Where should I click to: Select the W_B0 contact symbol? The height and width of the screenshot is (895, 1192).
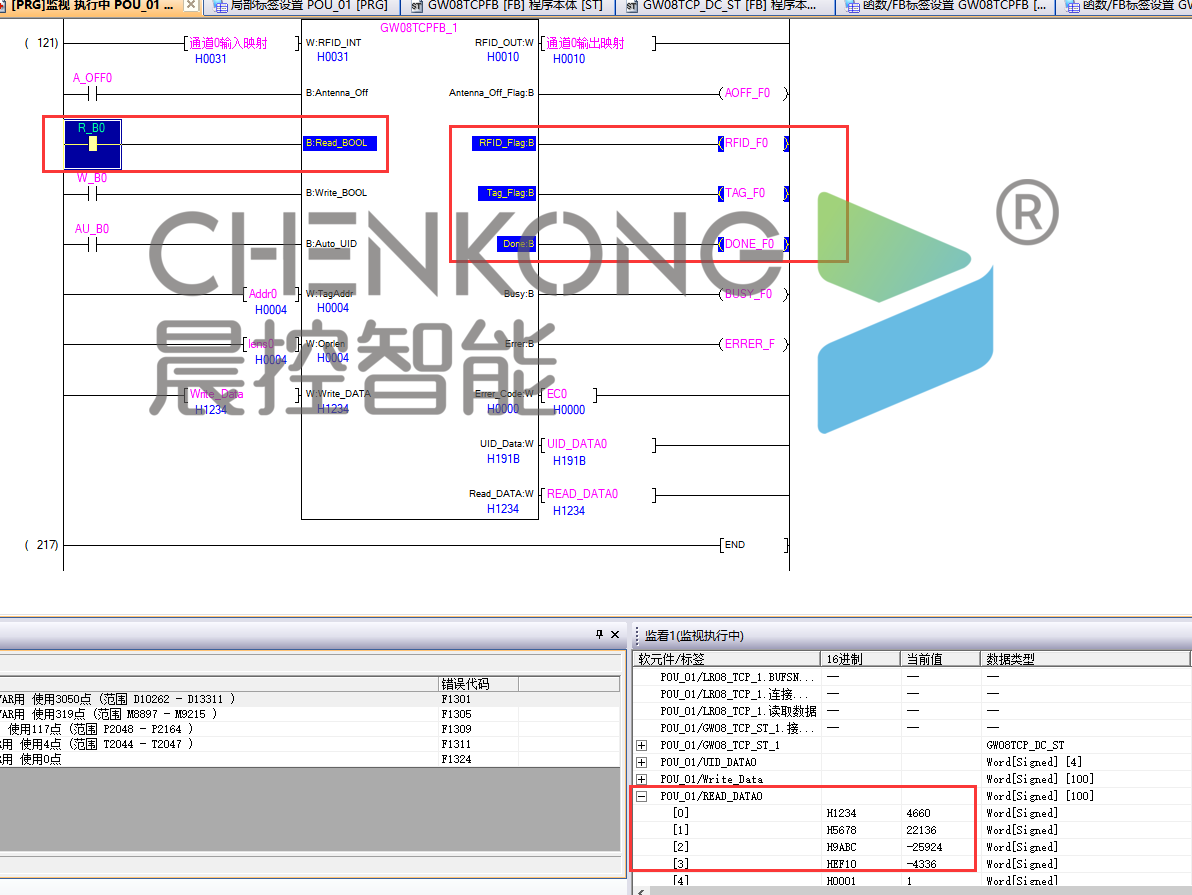click(x=92, y=194)
